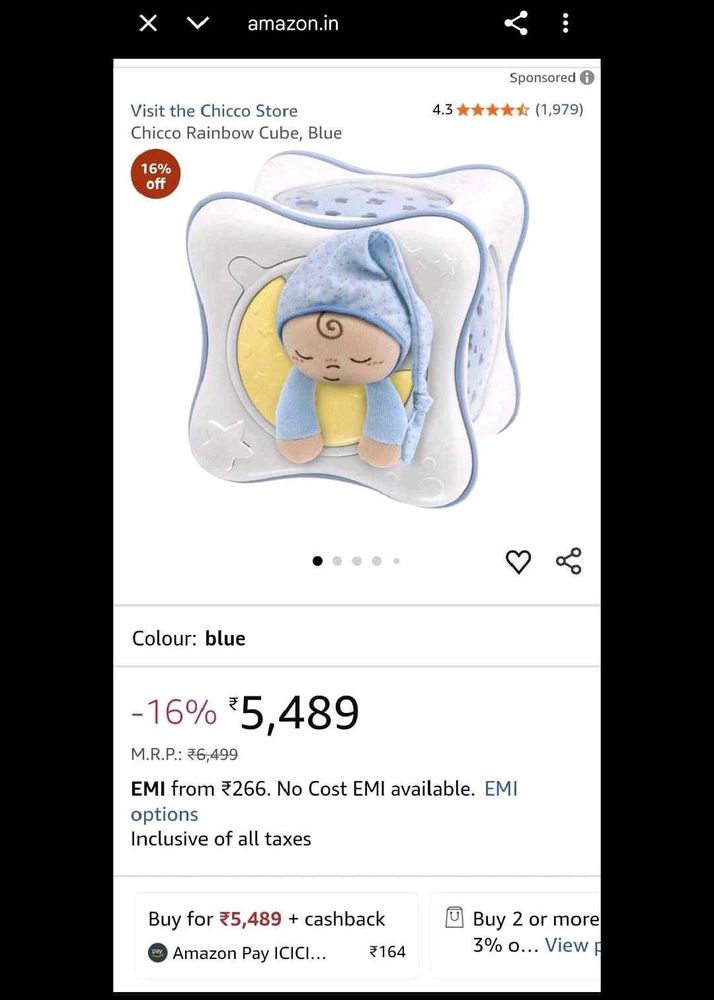
Task: Share the product via the share icon below image
Action: pos(568,561)
